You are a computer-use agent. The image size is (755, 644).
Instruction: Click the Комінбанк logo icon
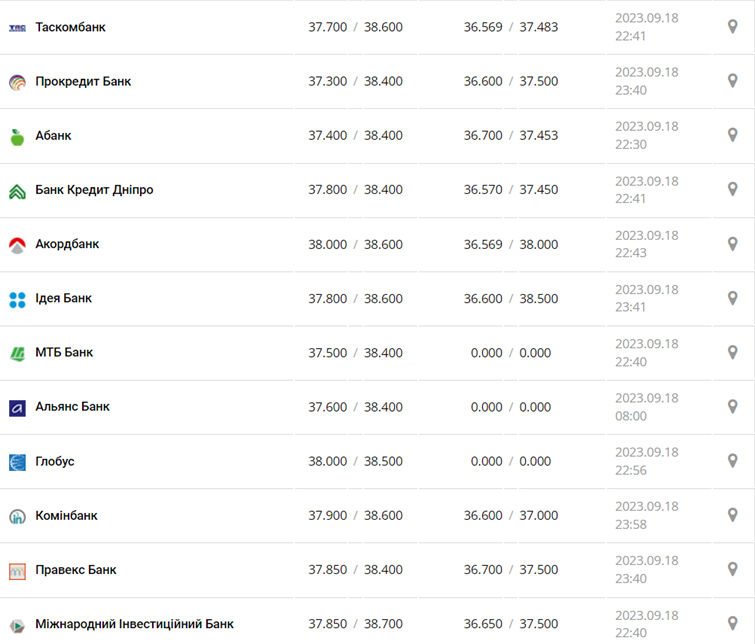17,516
